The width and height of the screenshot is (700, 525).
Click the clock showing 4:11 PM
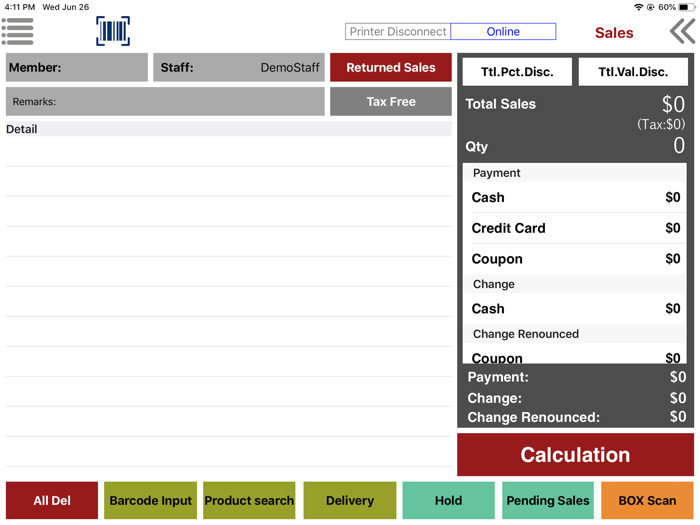tap(20, 7)
